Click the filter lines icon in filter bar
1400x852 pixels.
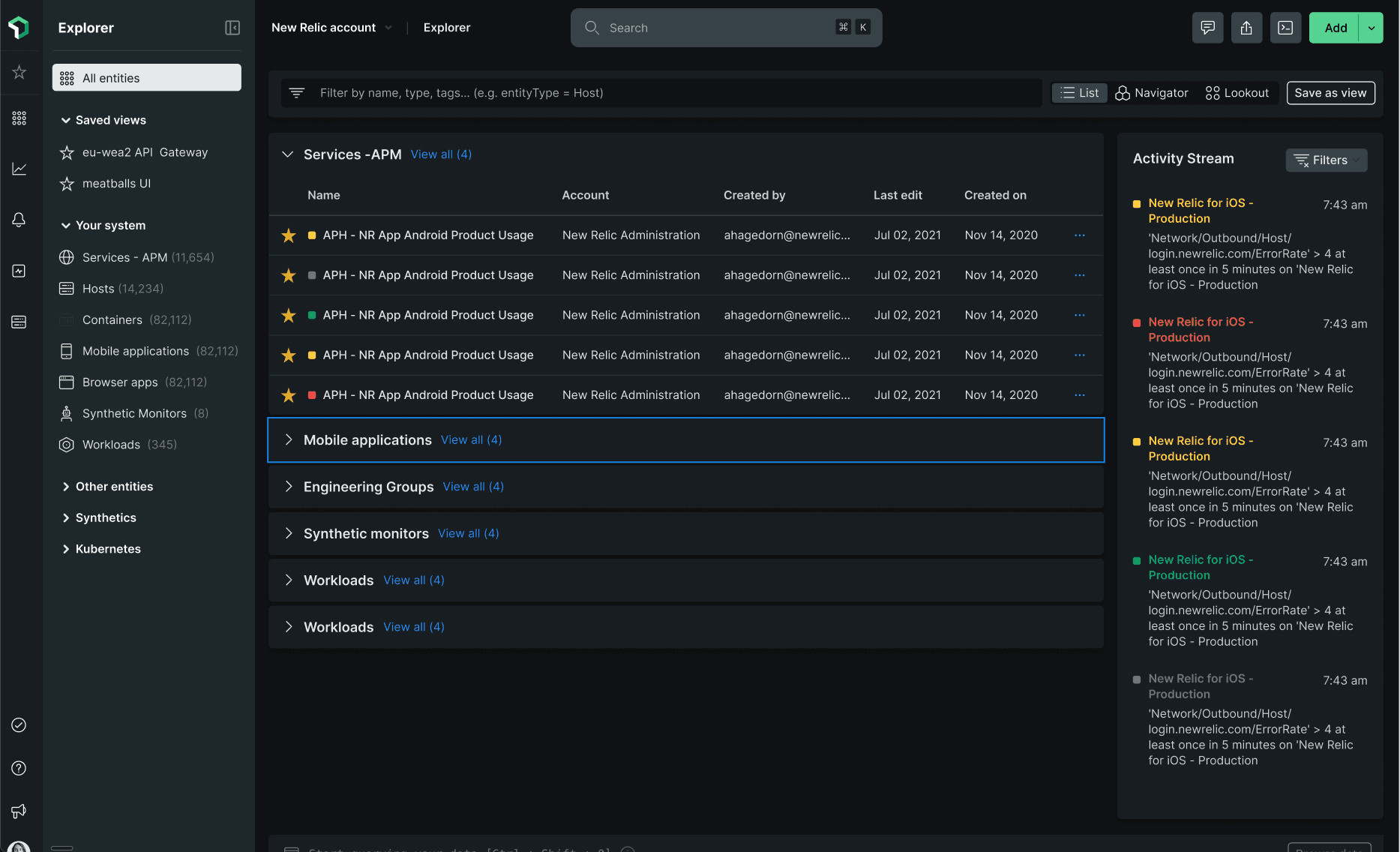(297, 93)
